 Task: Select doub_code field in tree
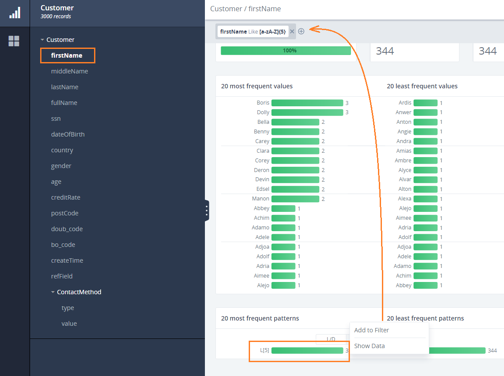click(67, 229)
